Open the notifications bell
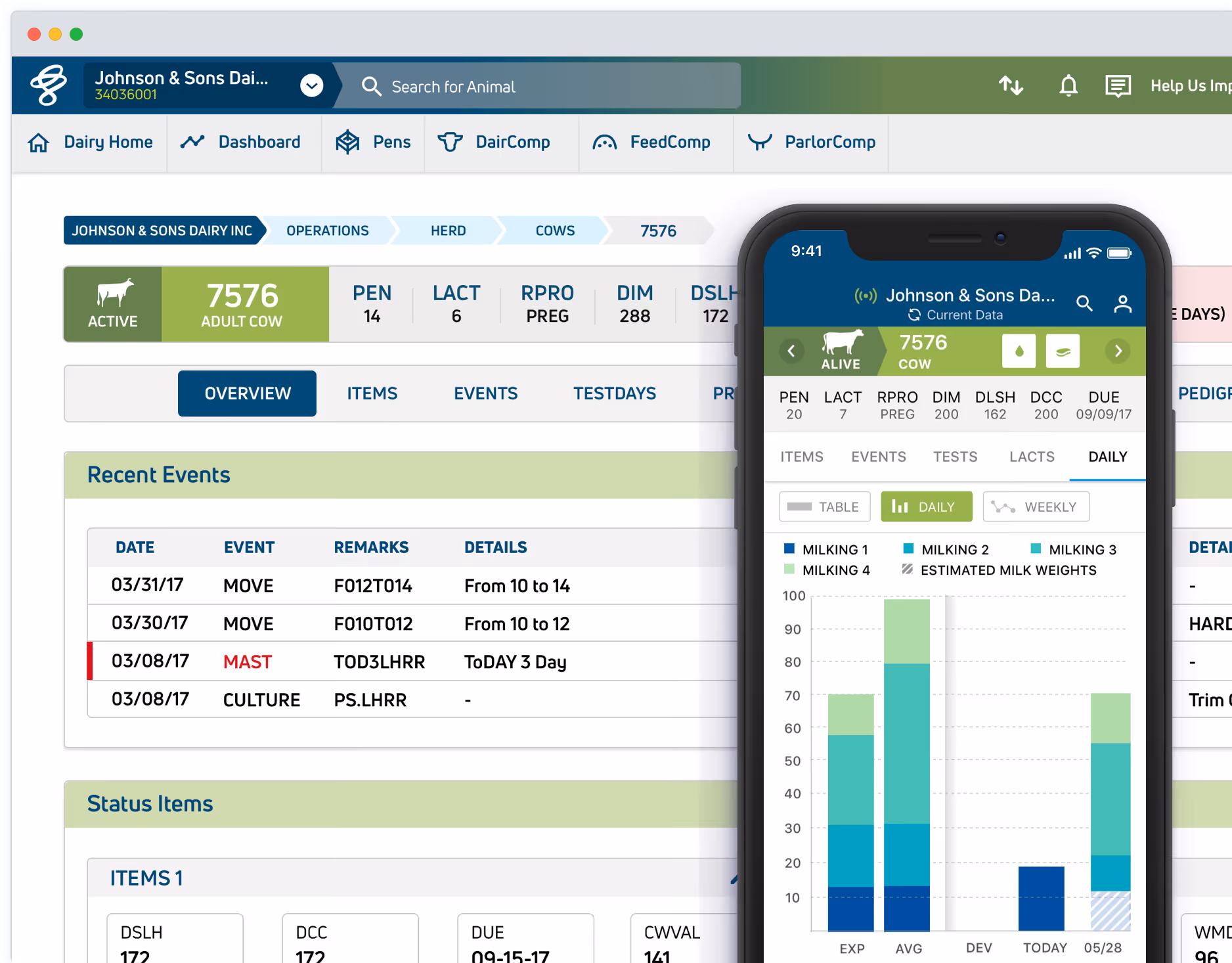This screenshot has width=1232, height=963. (1068, 85)
